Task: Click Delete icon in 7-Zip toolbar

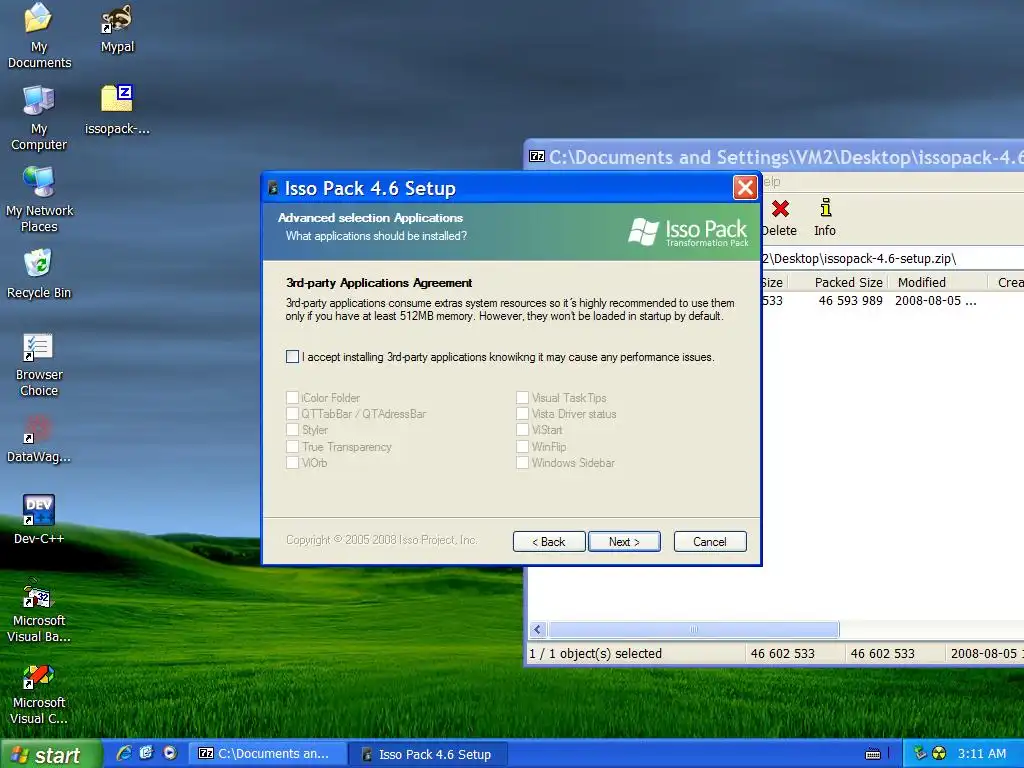Action: (780, 218)
